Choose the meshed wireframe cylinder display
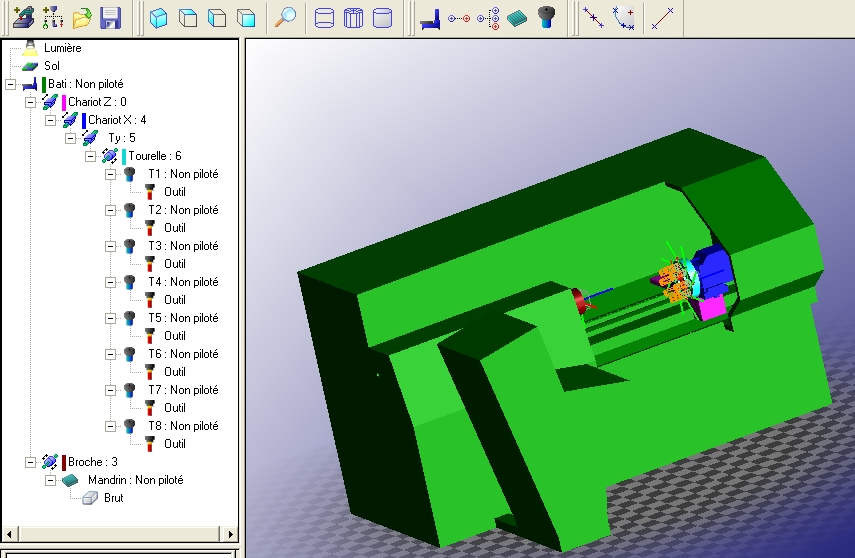The image size is (855, 558). pos(353,18)
